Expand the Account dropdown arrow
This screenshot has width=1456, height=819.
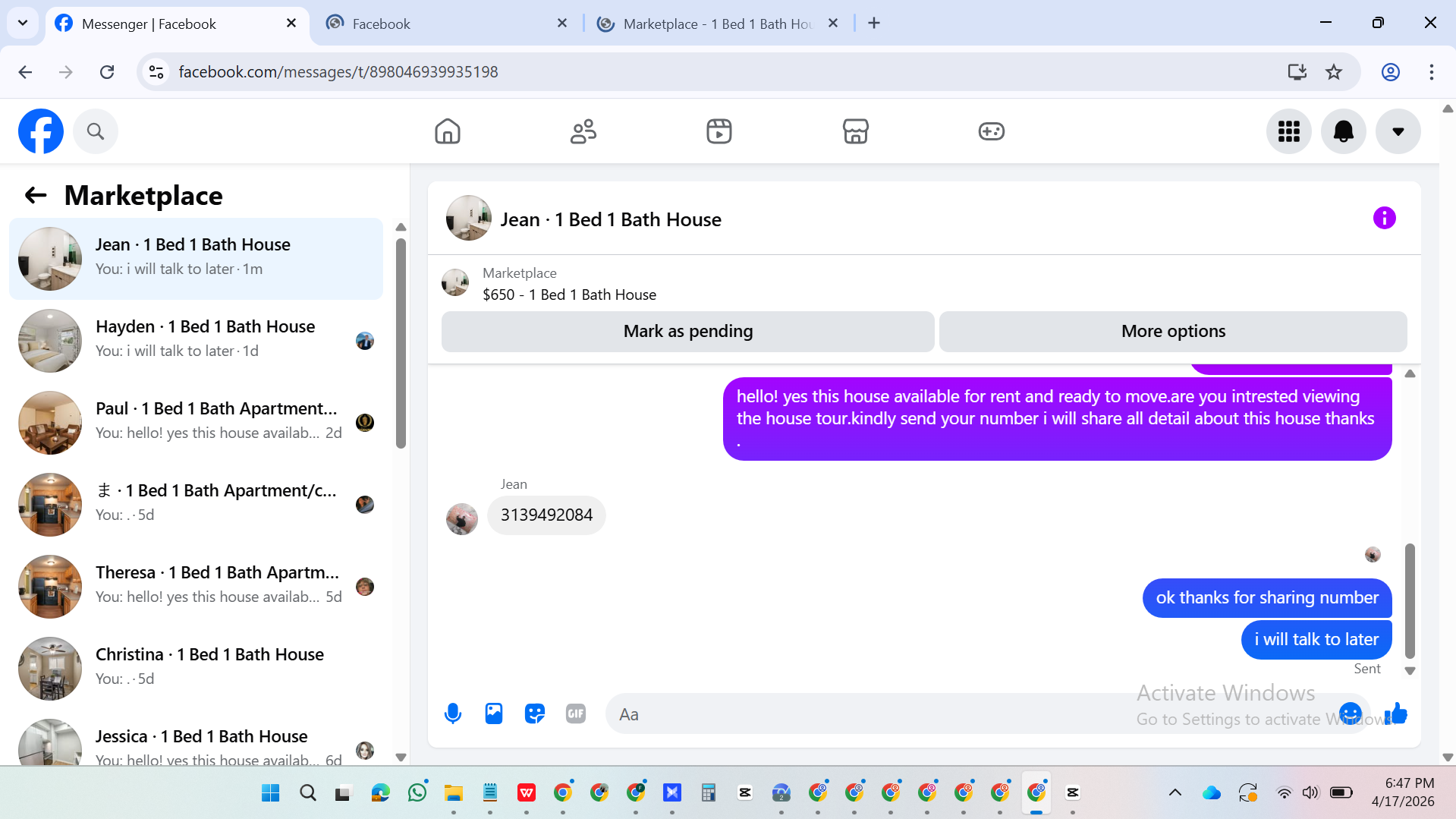[1398, 131]
